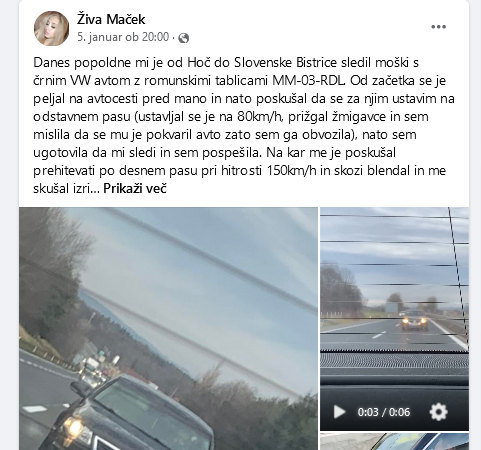The height and width of the screenshot is (450, 481).
Task: Open the large black car photo
Action: 168,329
